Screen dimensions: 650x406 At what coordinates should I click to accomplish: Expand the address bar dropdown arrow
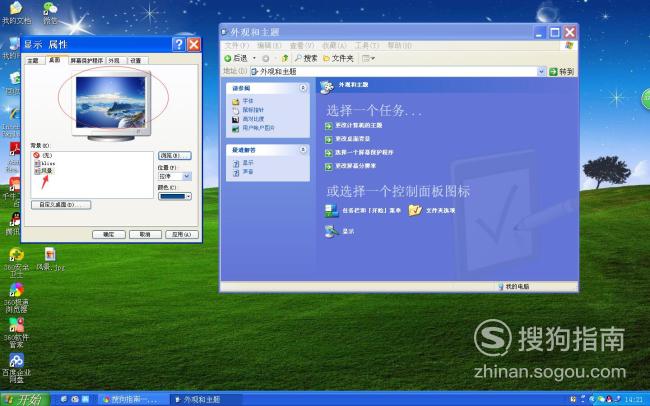pos(541,71)
